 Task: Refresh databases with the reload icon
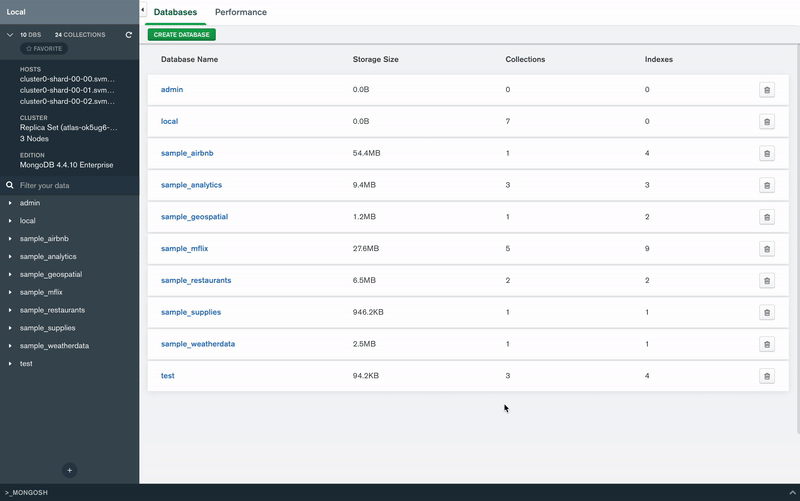click(x=129, y=35)
